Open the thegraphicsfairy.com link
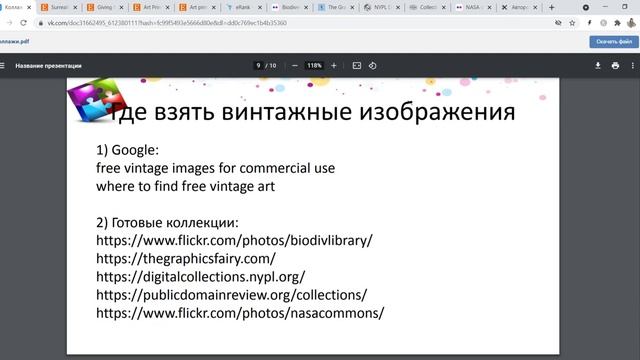Image resolution: width=640 pixels, height=360 pixels. pyautogui.click(x=186, y=258)
